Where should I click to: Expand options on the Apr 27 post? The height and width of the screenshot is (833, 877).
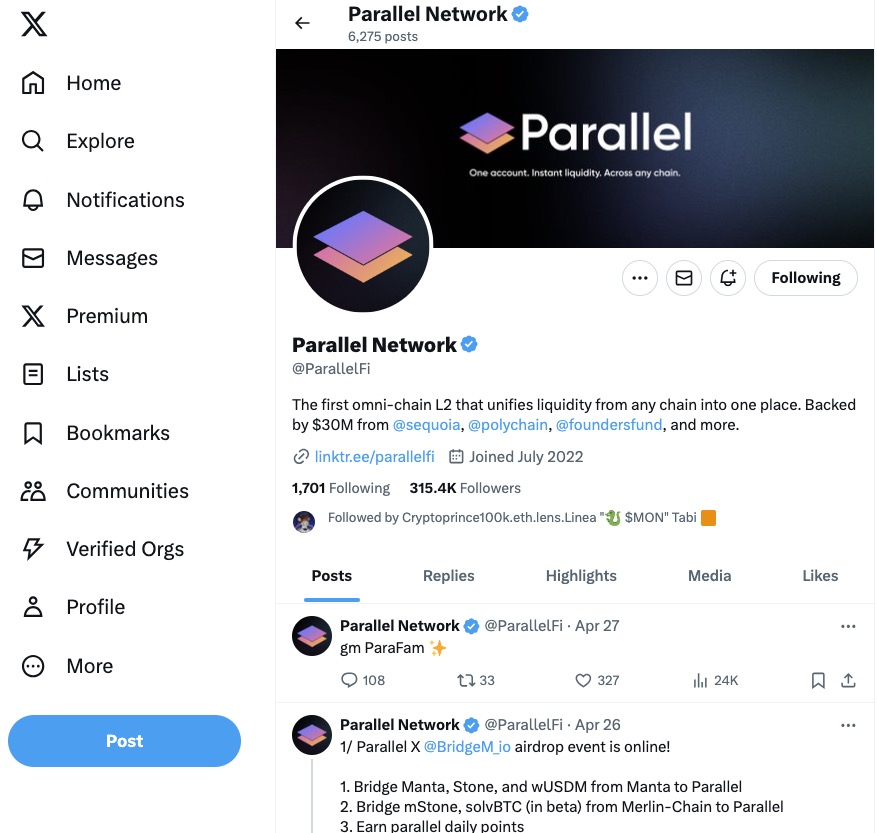(848, 626)
